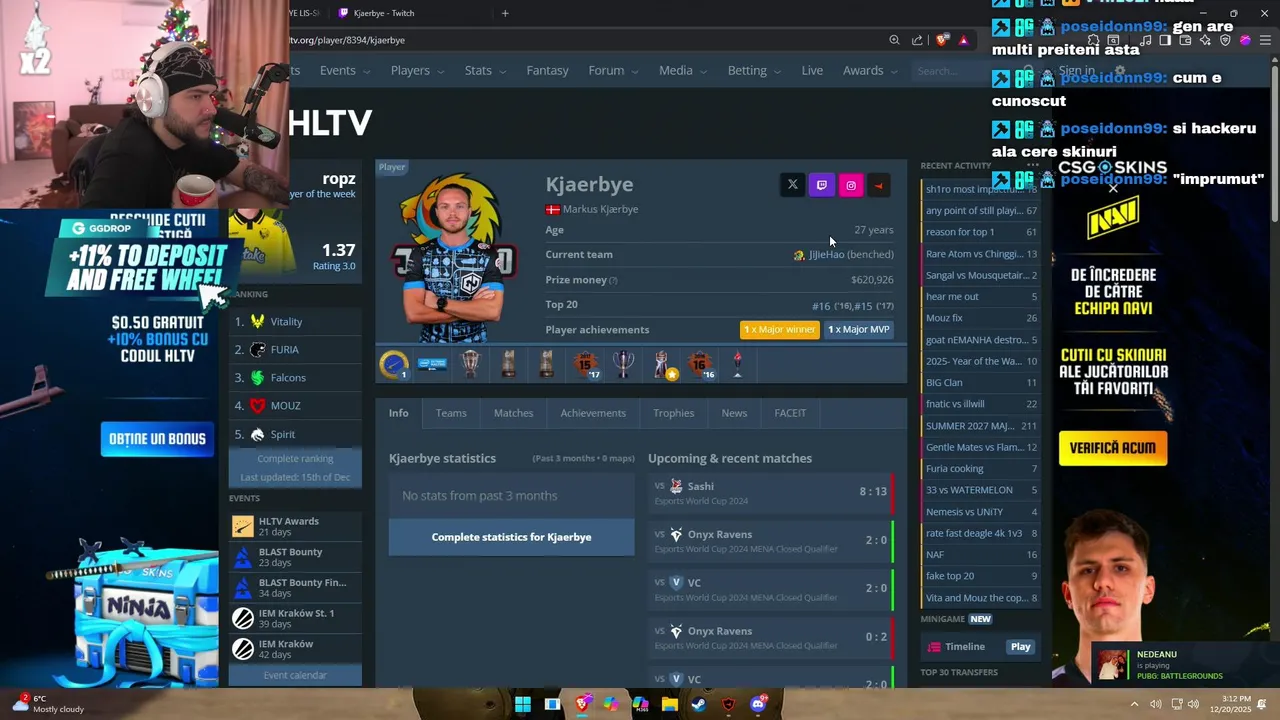Switch to the Trophies tab
1280x720 pixels.
coord(673,413)
